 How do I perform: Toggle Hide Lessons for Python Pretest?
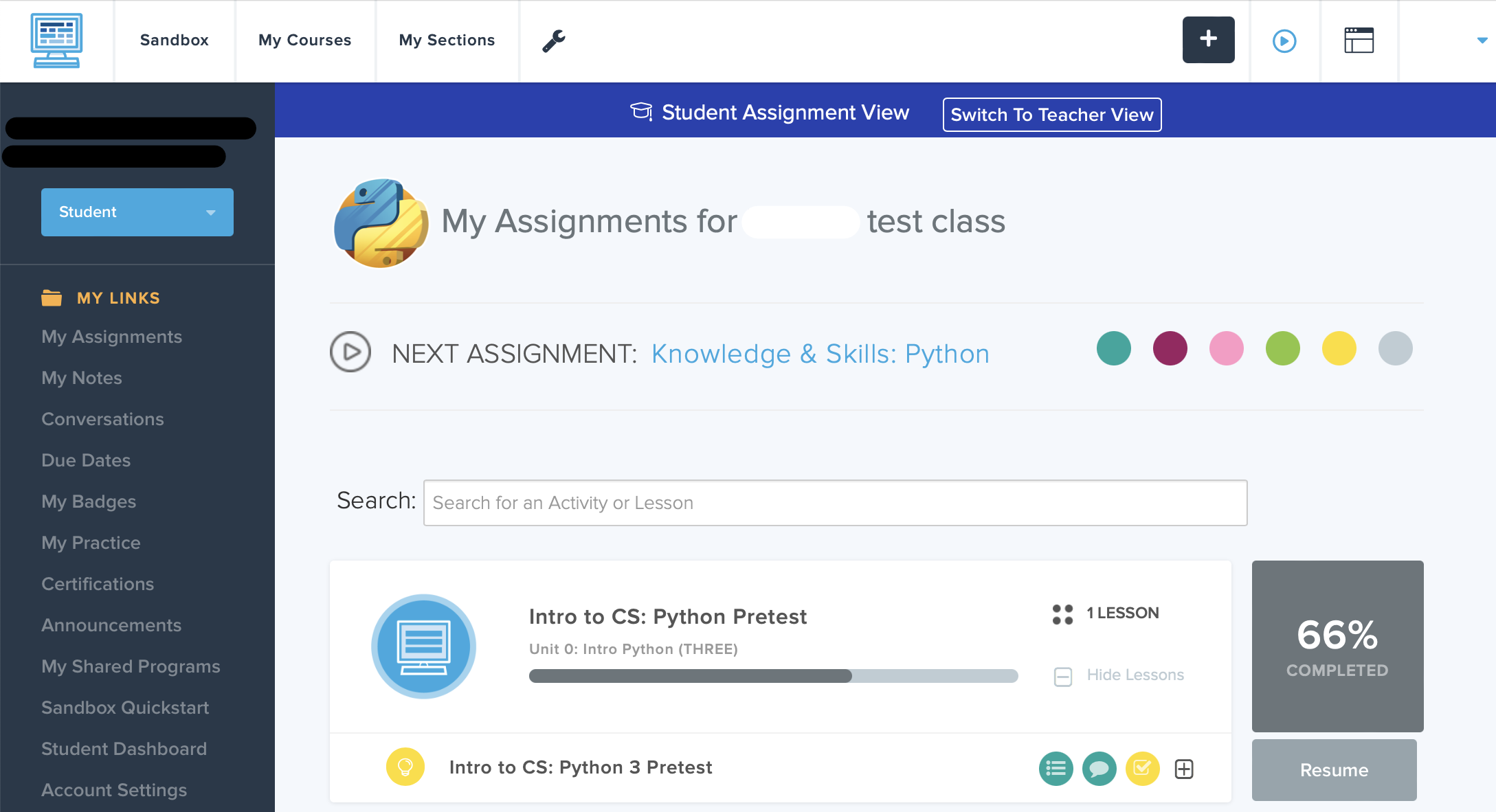pos(1120,676)
